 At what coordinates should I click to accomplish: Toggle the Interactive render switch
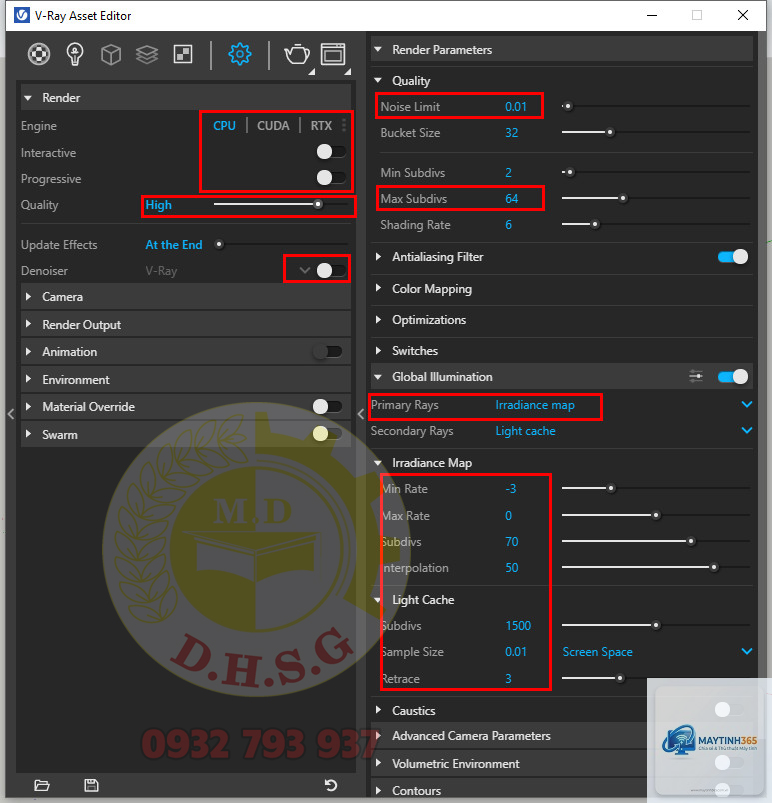pyautogui.click(x=331, y=152)
